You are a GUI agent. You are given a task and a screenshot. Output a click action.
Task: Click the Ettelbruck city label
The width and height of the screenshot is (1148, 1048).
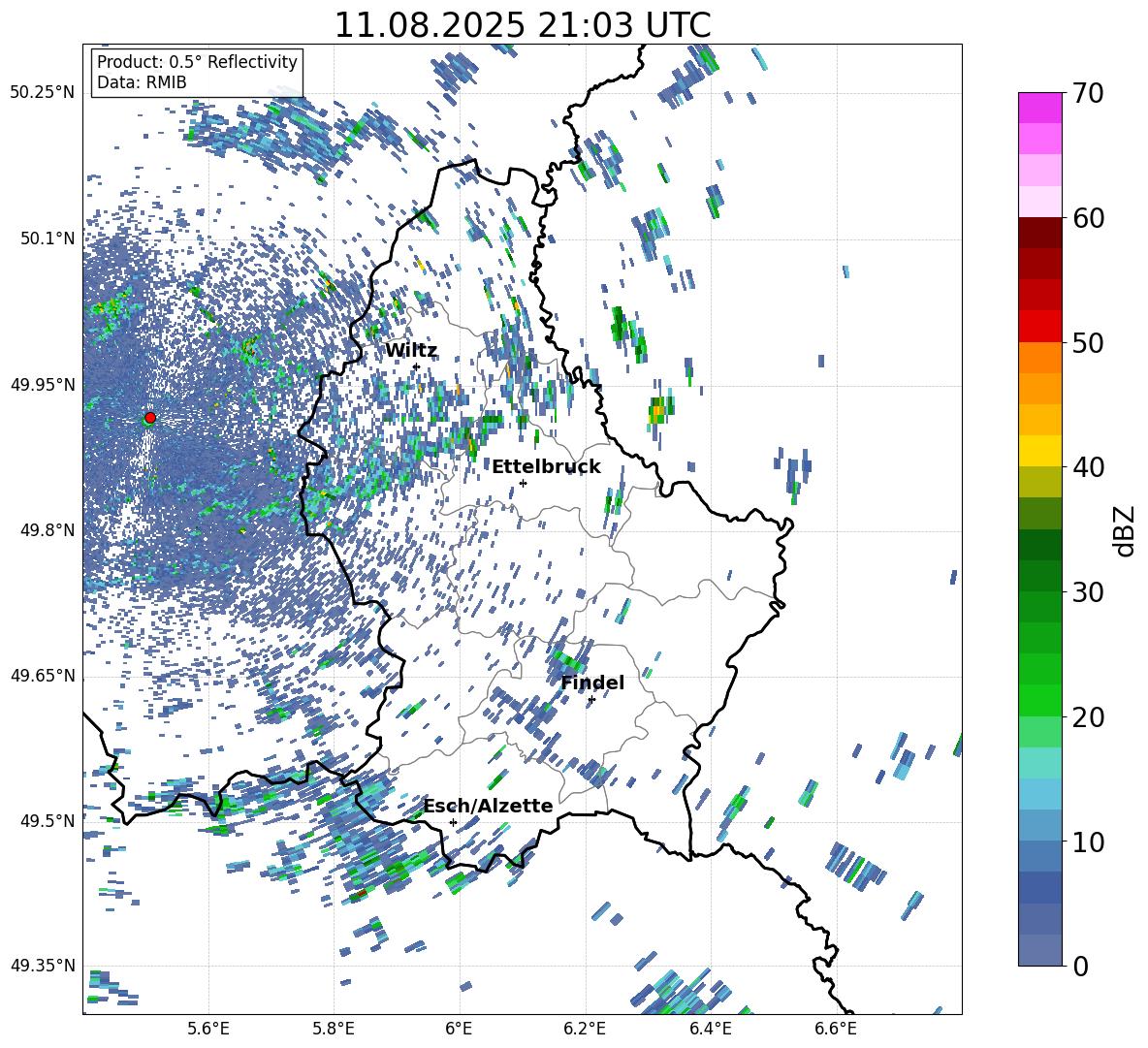click(x=546, y=466)
